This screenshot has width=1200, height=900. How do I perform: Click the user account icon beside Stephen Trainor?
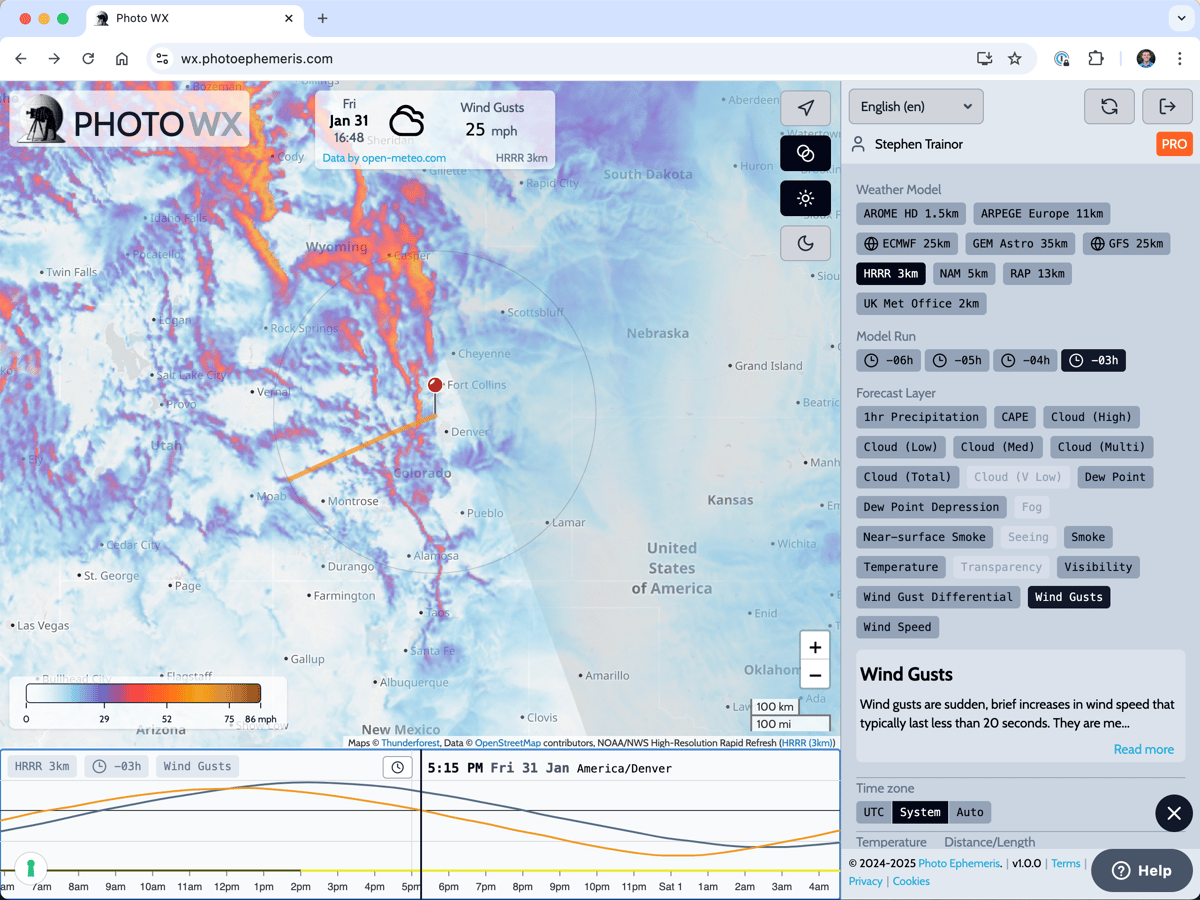click(x=858, y=144)
